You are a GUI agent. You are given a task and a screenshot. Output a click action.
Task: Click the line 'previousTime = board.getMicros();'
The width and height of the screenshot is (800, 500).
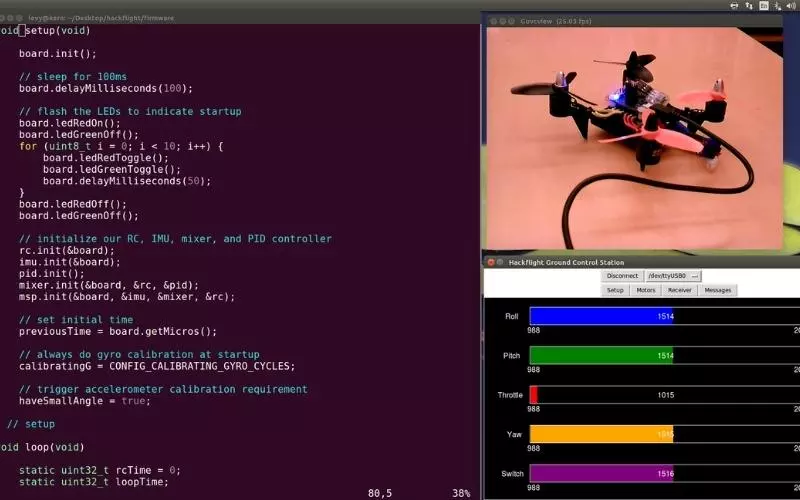tap(118, 332)
